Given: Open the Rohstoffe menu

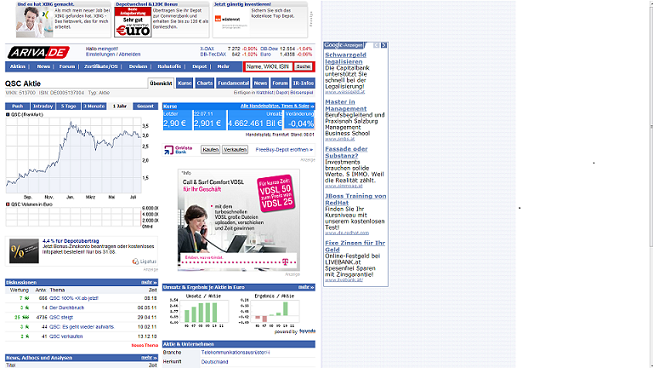Looking at the screenshot, I should pyautogui.click(x=169, y=67).
